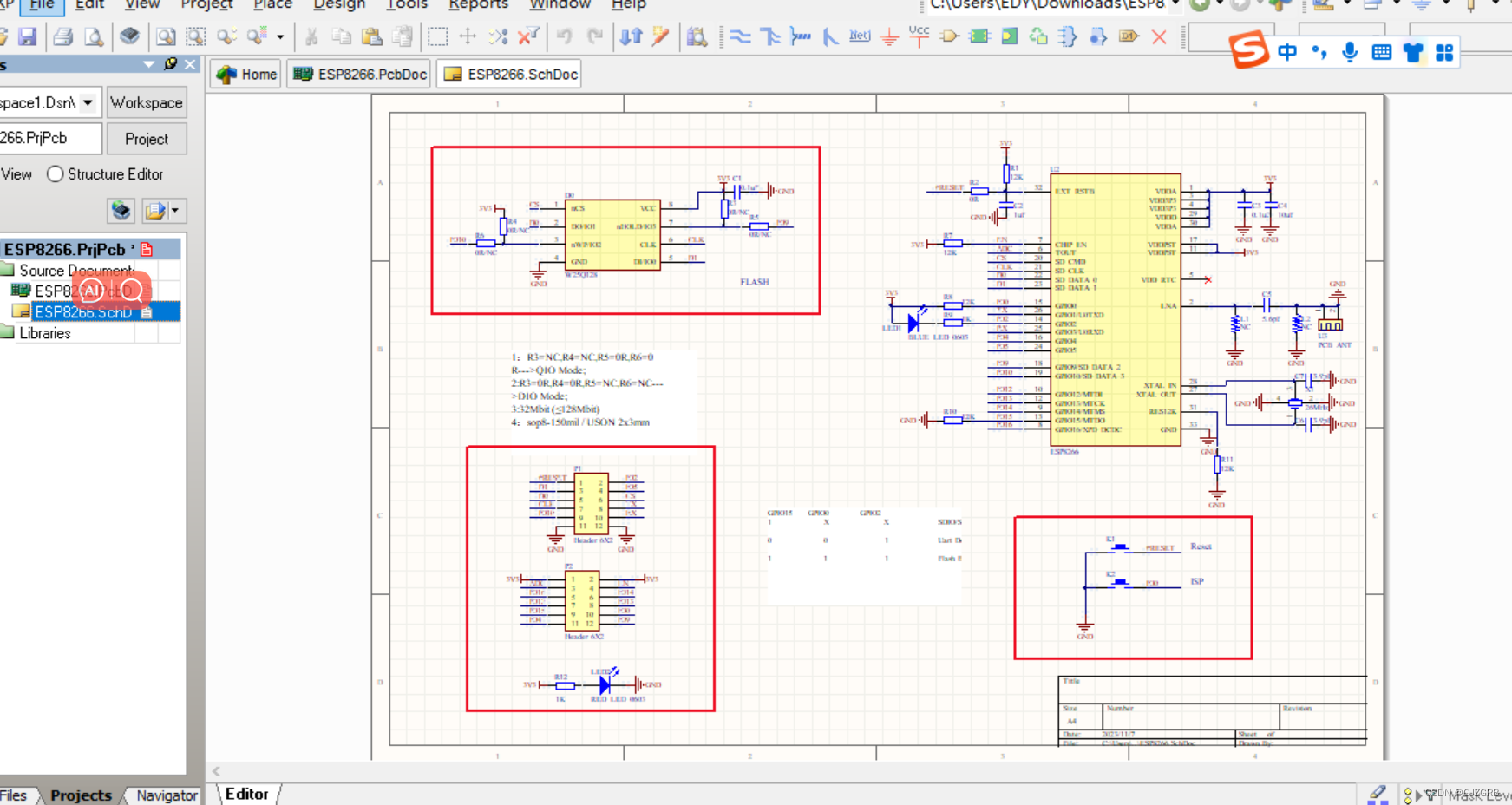Viewport: 1512px width, 805px height.
Task: Click the Print icon in toolbar
Action: 62,36
